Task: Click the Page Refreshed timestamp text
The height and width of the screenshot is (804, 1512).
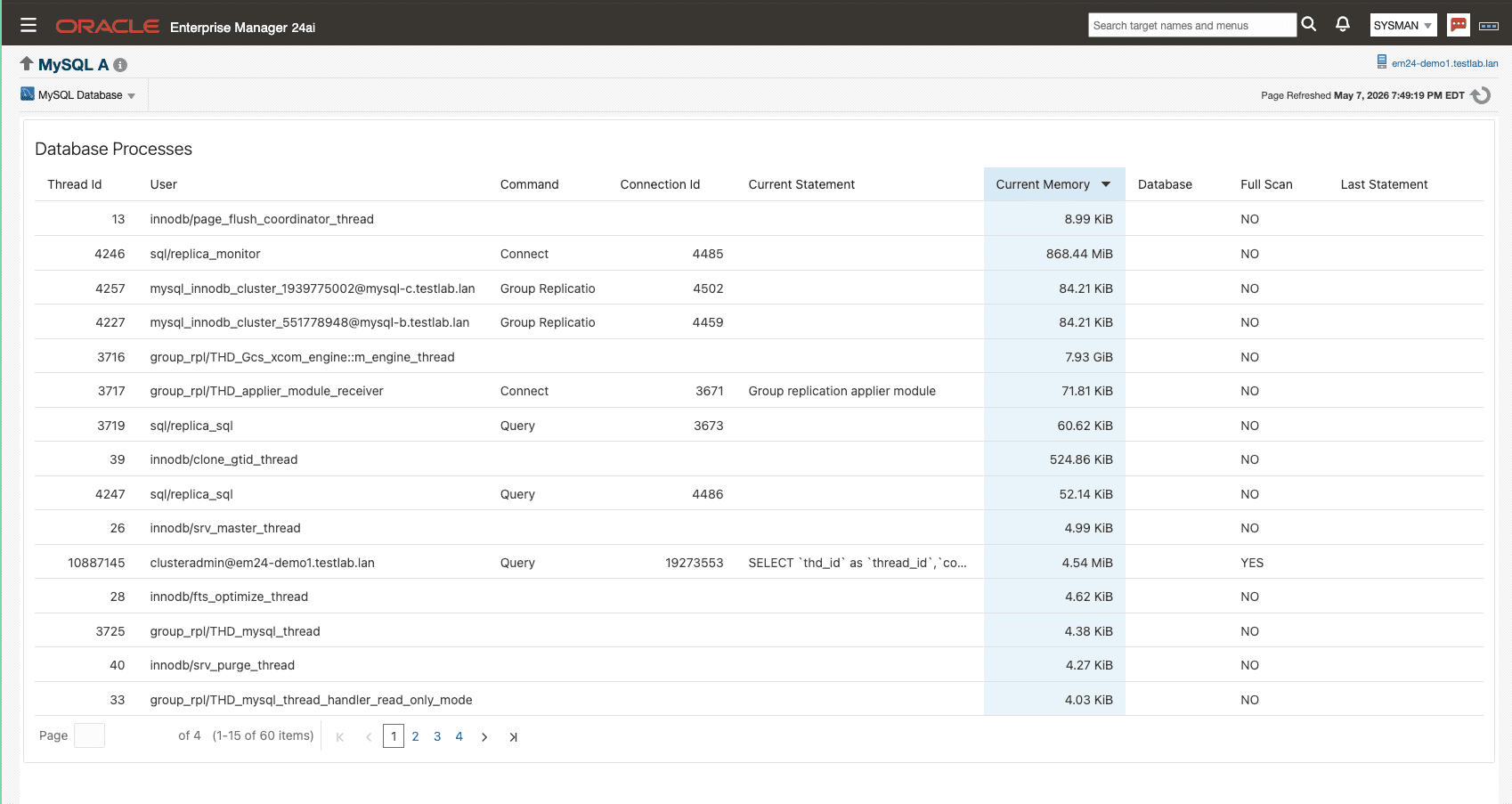Action: (x=1362, y=95)
